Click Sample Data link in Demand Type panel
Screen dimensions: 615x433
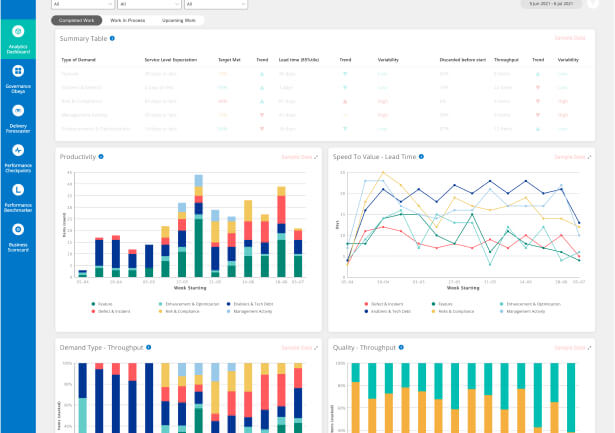[297, 347]
